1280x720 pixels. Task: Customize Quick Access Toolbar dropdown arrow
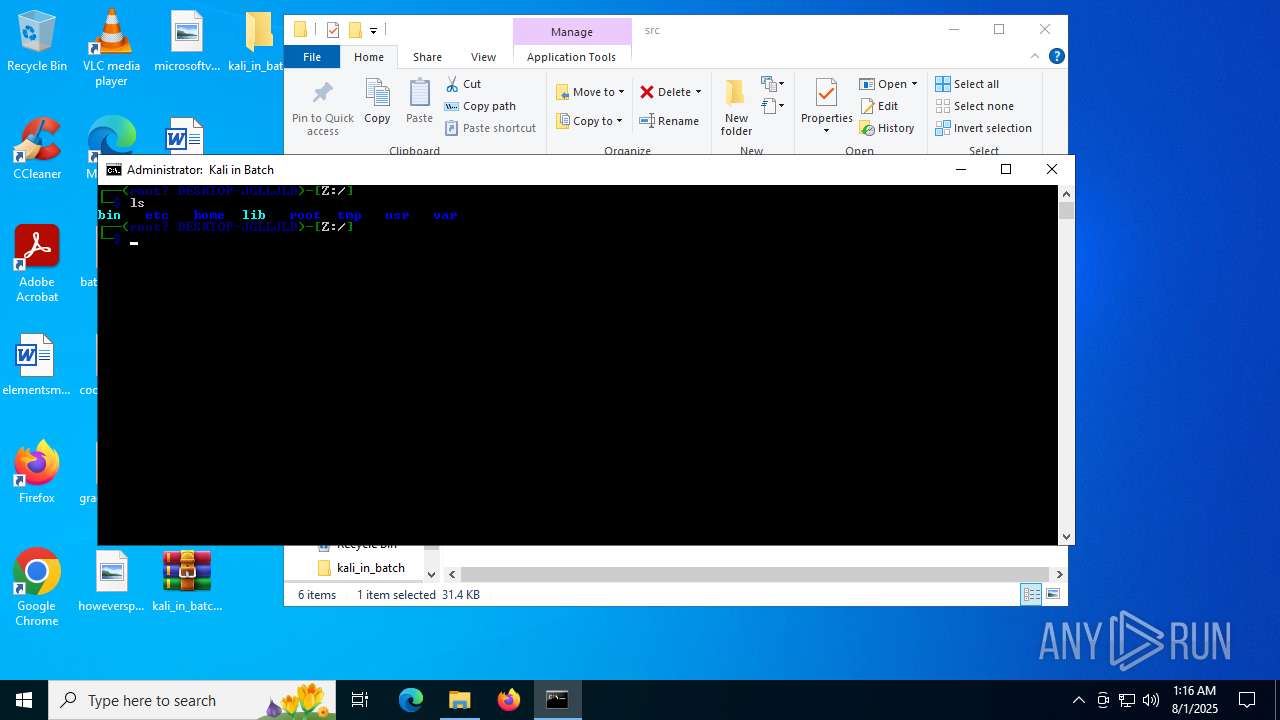coord(373,31)
